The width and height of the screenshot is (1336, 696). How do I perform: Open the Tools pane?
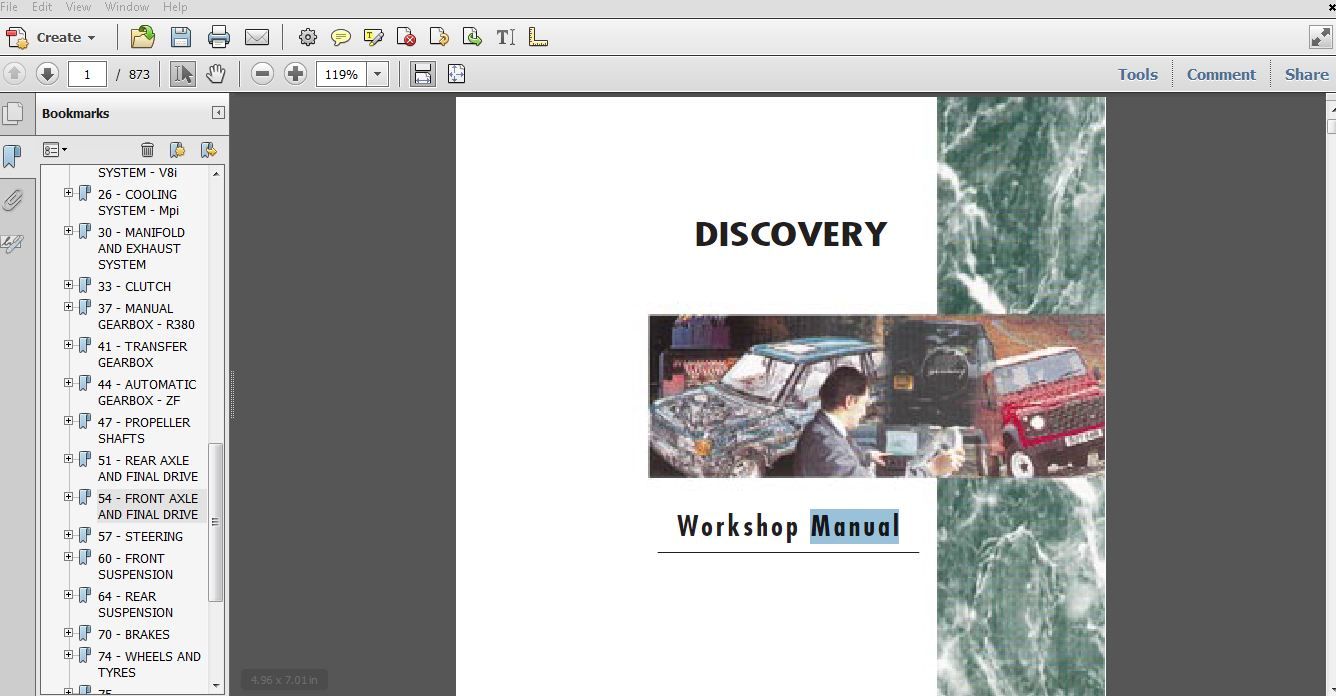[x=1137, y=74]
